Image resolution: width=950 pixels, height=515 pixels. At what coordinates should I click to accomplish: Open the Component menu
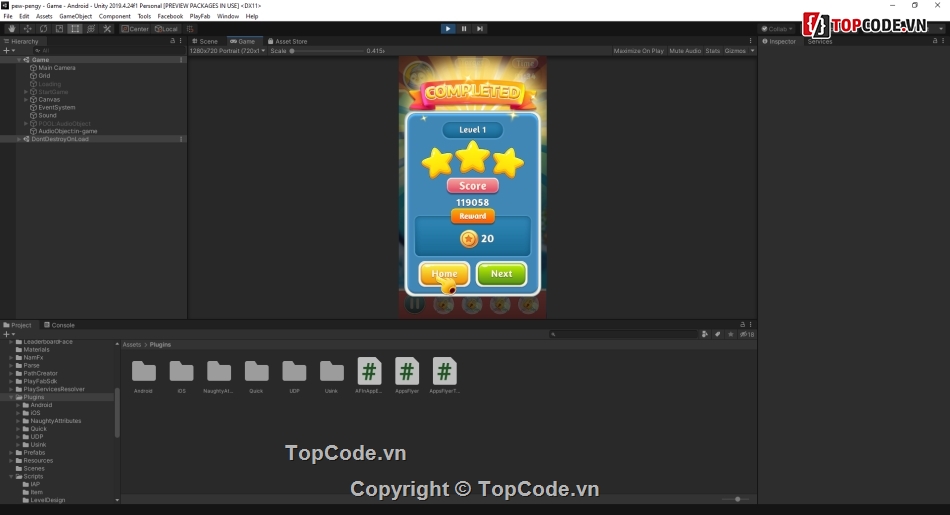pyautogui.click(x=115, y=16)
